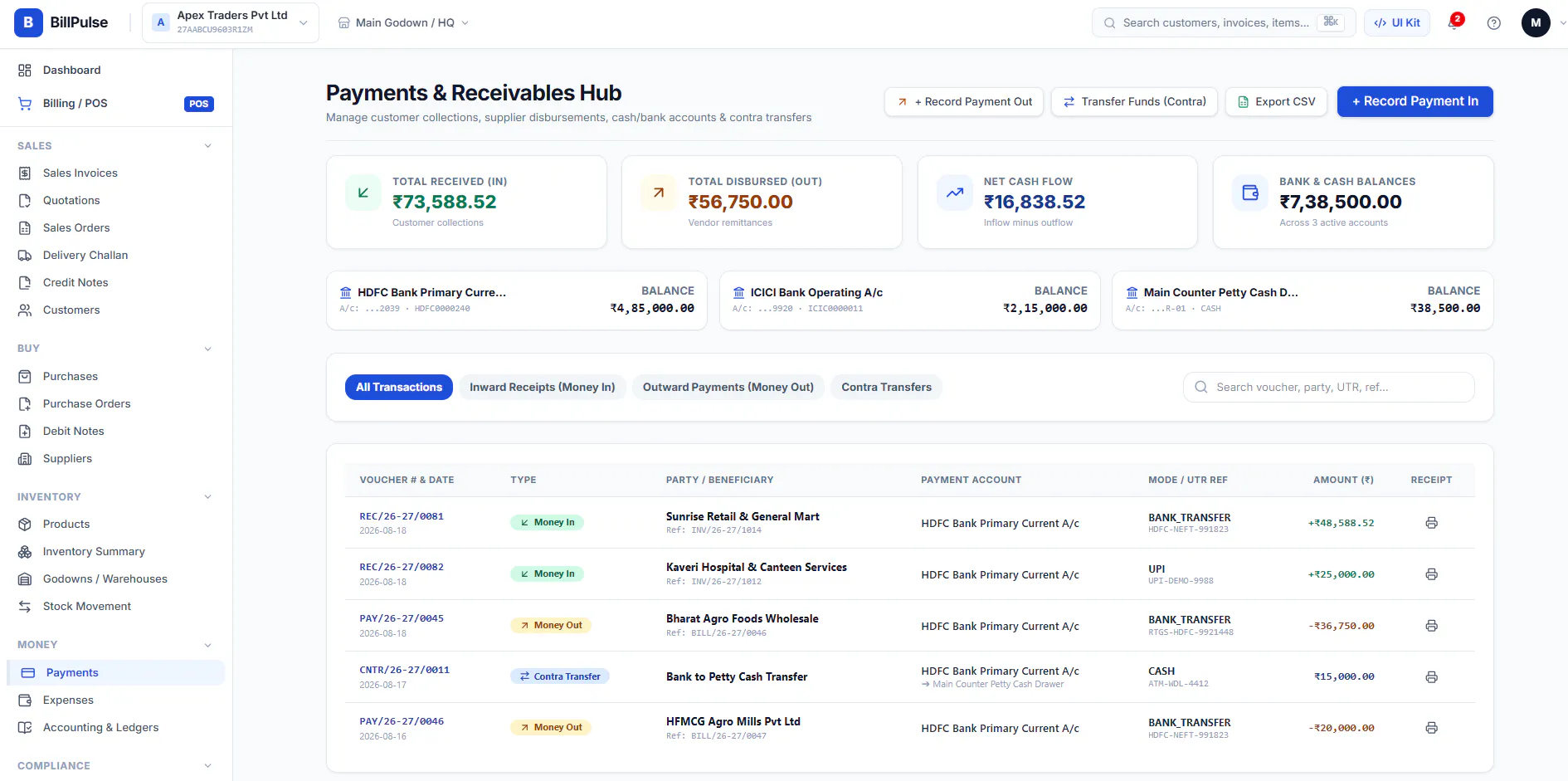Switch to Contra Transfers tab
Image resolution: width=1568 pixels, height=781 pixels.
886,388
